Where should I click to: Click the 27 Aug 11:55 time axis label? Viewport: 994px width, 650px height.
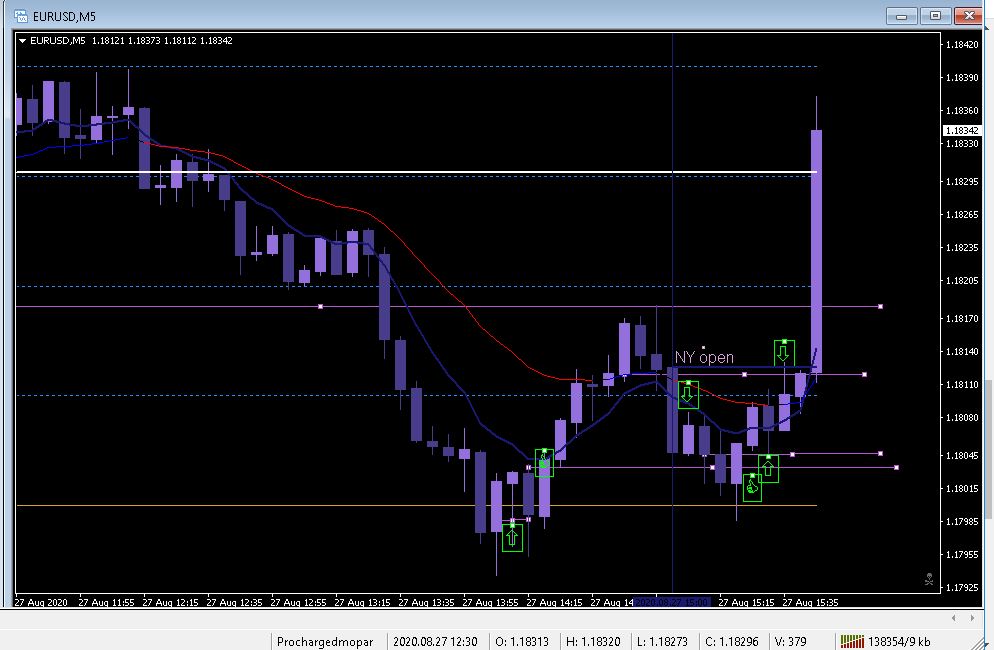106,602
